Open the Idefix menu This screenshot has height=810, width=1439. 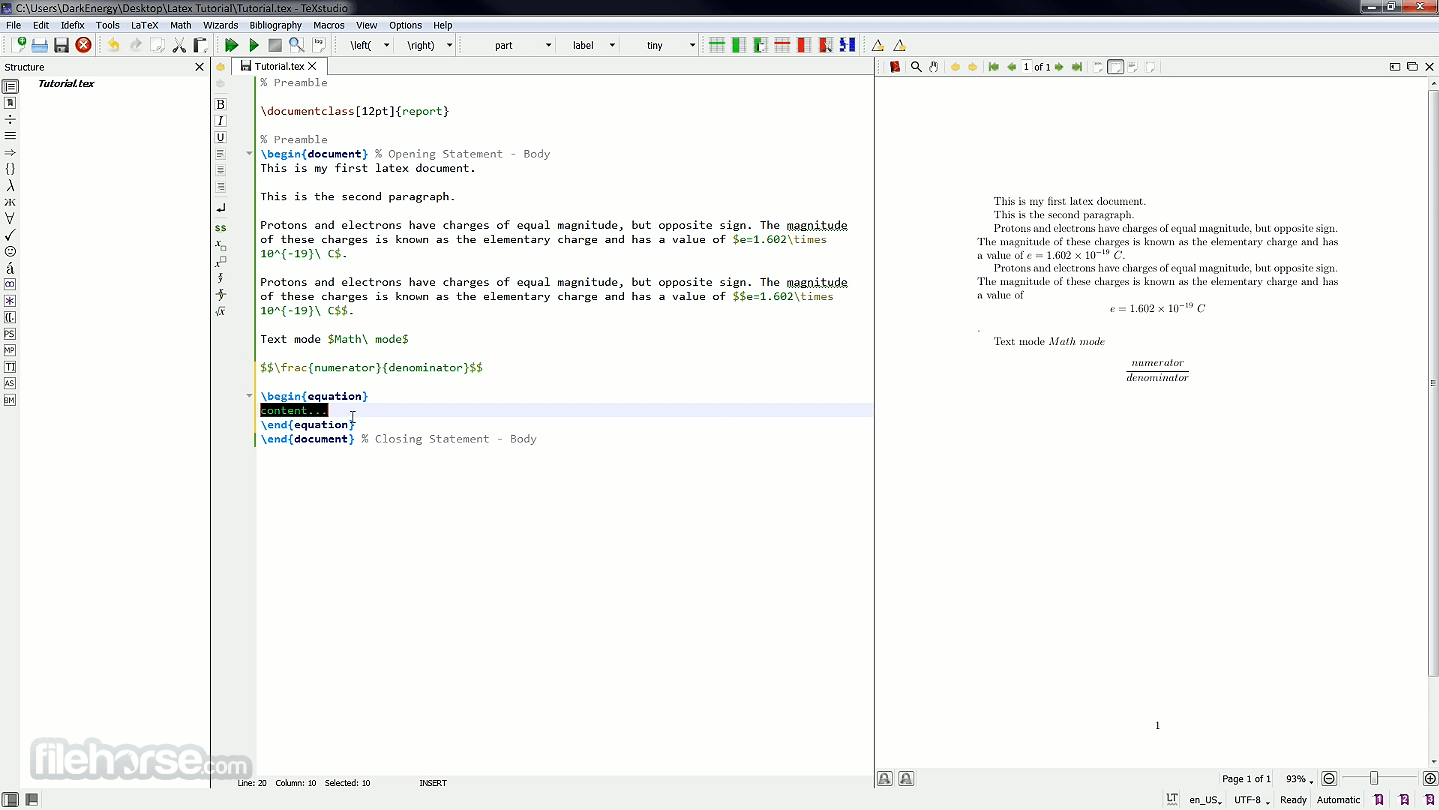[72, 25]
